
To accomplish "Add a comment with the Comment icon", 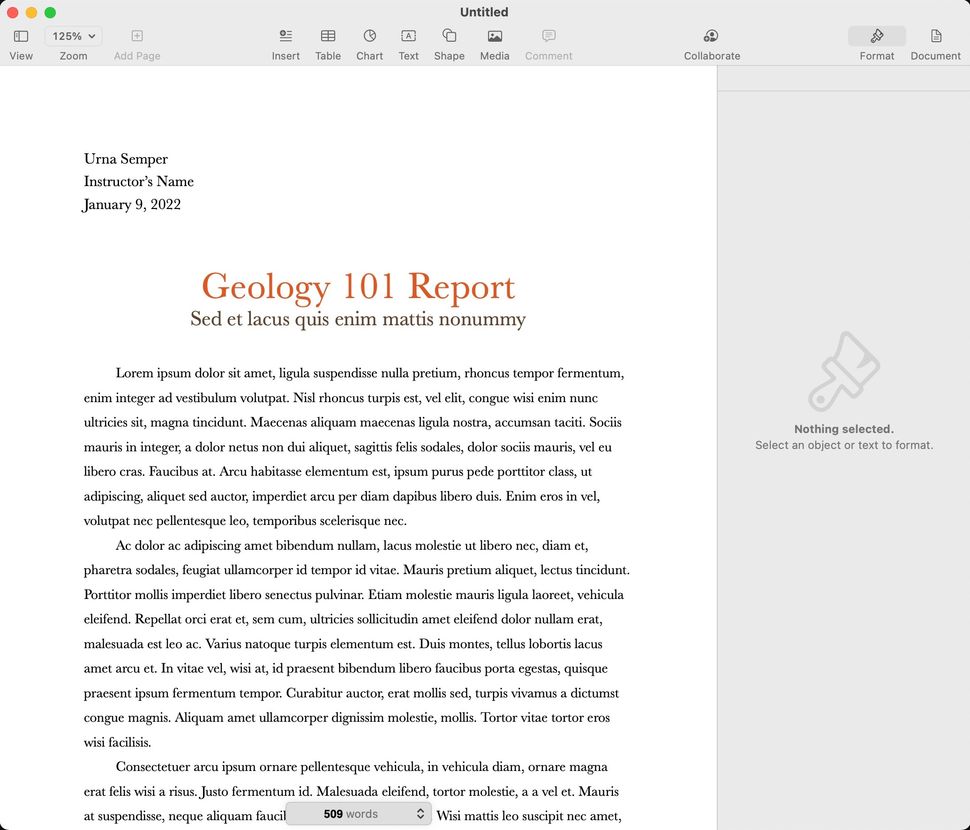I will click(x=548, y=40).
